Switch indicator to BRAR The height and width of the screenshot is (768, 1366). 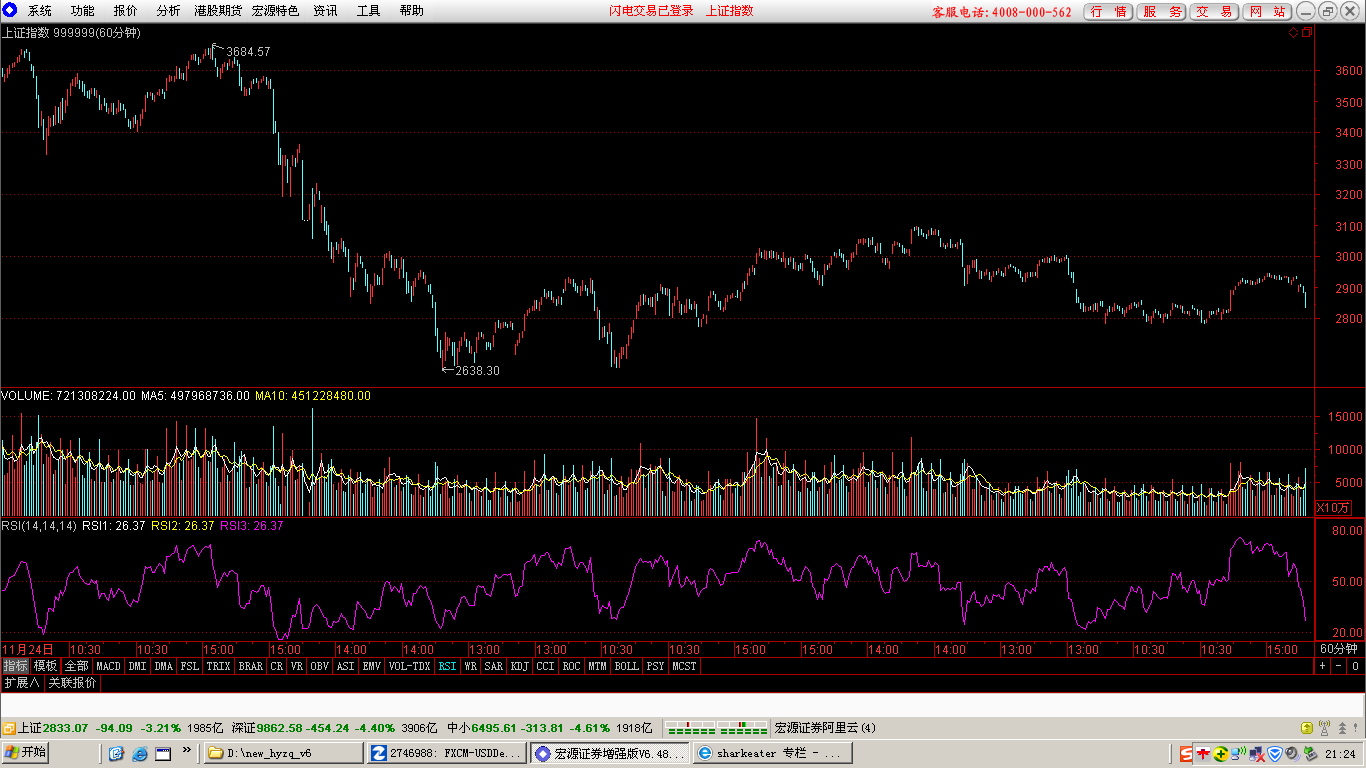point(251,666)
